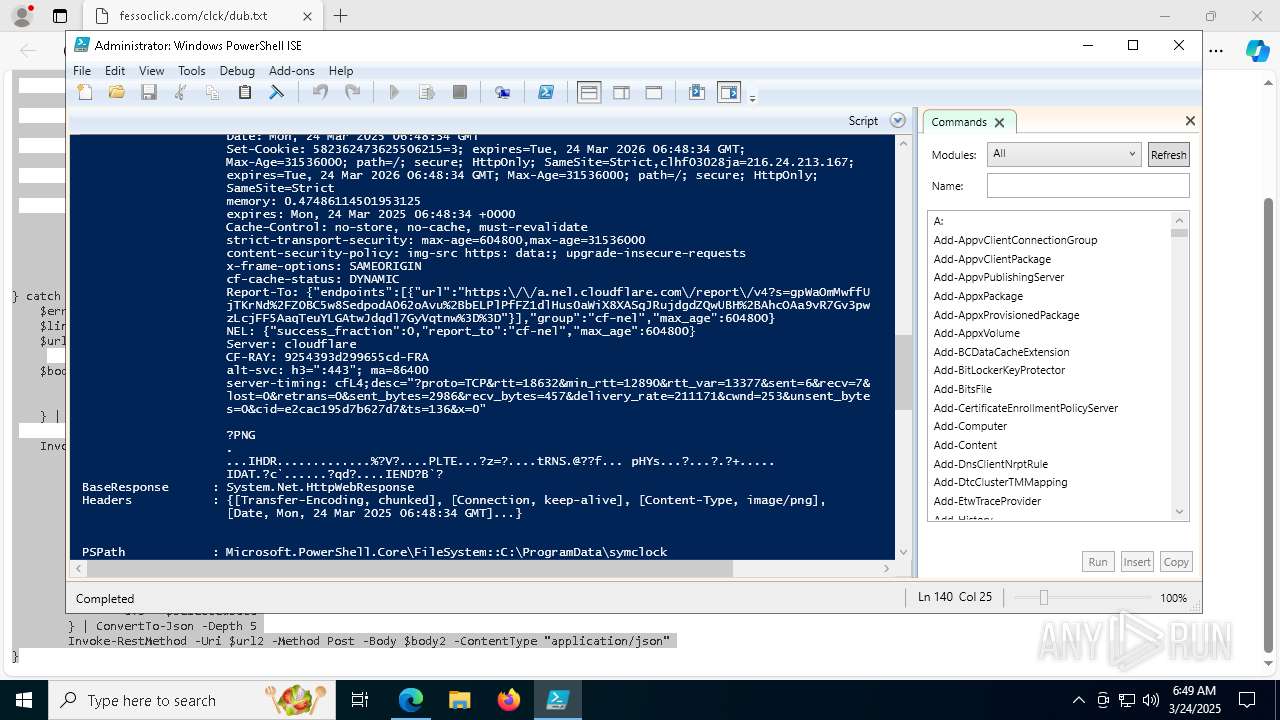Select Add-AppvClientConnectionGroup command
Image resolution: width=1280 pixels, height=720 pixels.
click(x=1015, y=240)
